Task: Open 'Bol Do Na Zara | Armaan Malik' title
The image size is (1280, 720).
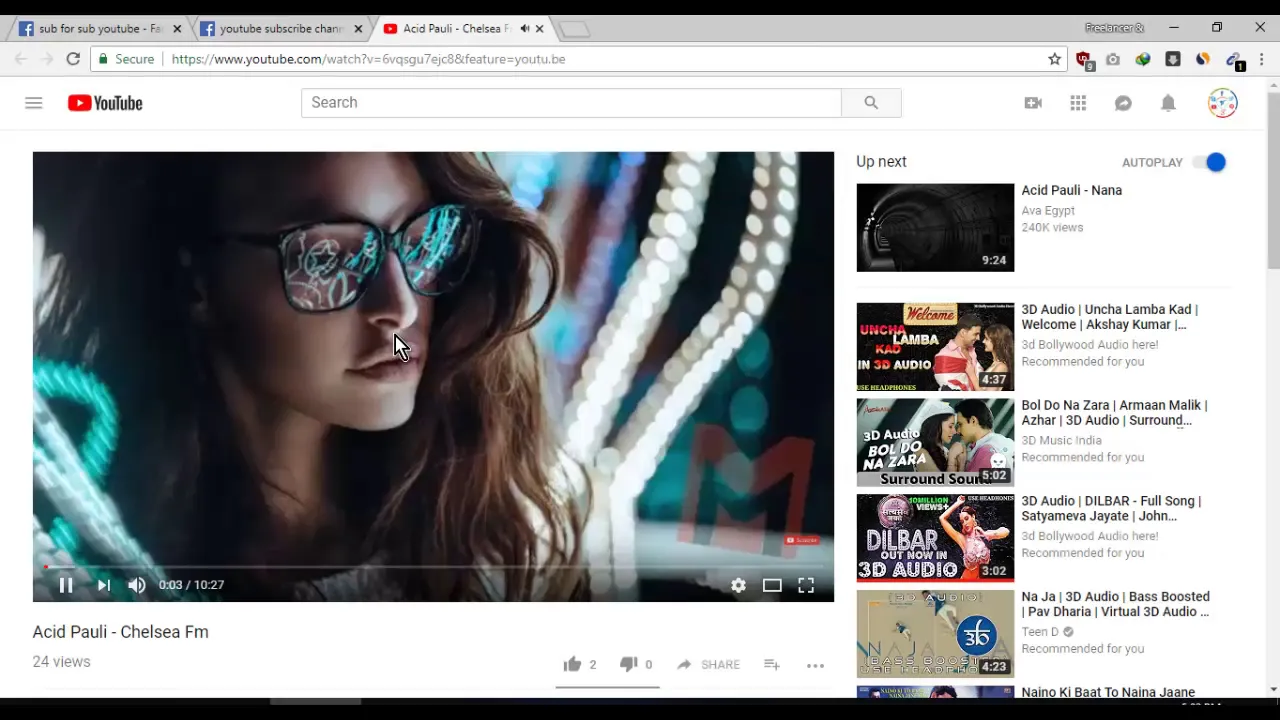Action: 1114,413
